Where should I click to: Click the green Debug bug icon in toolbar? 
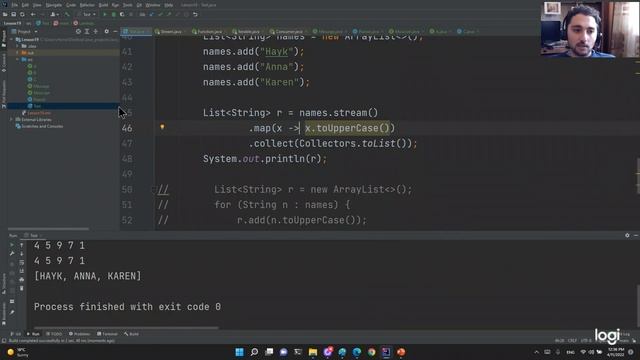(x=113, y=14)
